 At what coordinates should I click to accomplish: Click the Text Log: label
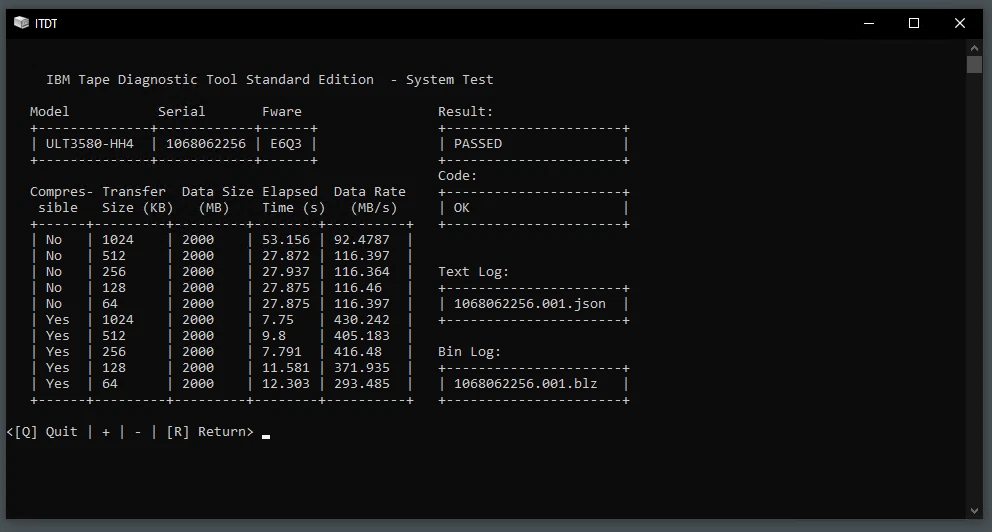pyautogui.click(x=473, y=271)
